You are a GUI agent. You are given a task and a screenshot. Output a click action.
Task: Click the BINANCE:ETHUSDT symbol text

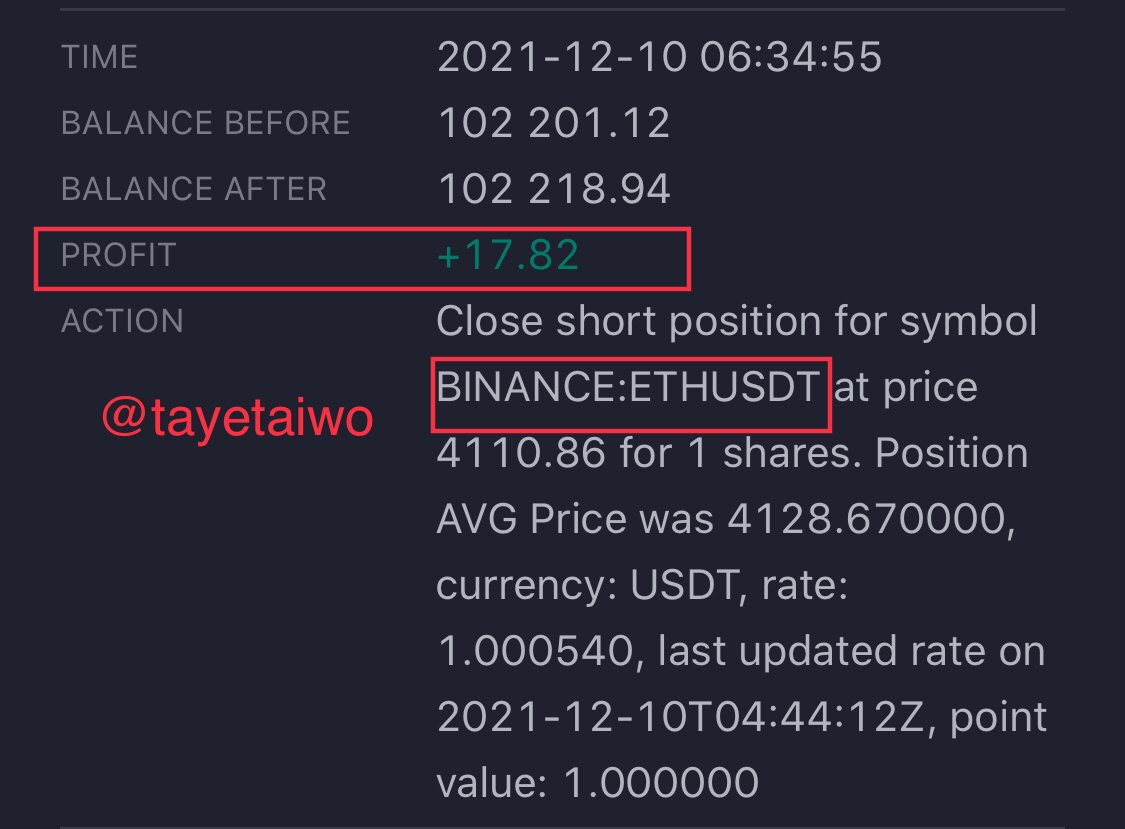pyautogui.click(x=628, y=387)
